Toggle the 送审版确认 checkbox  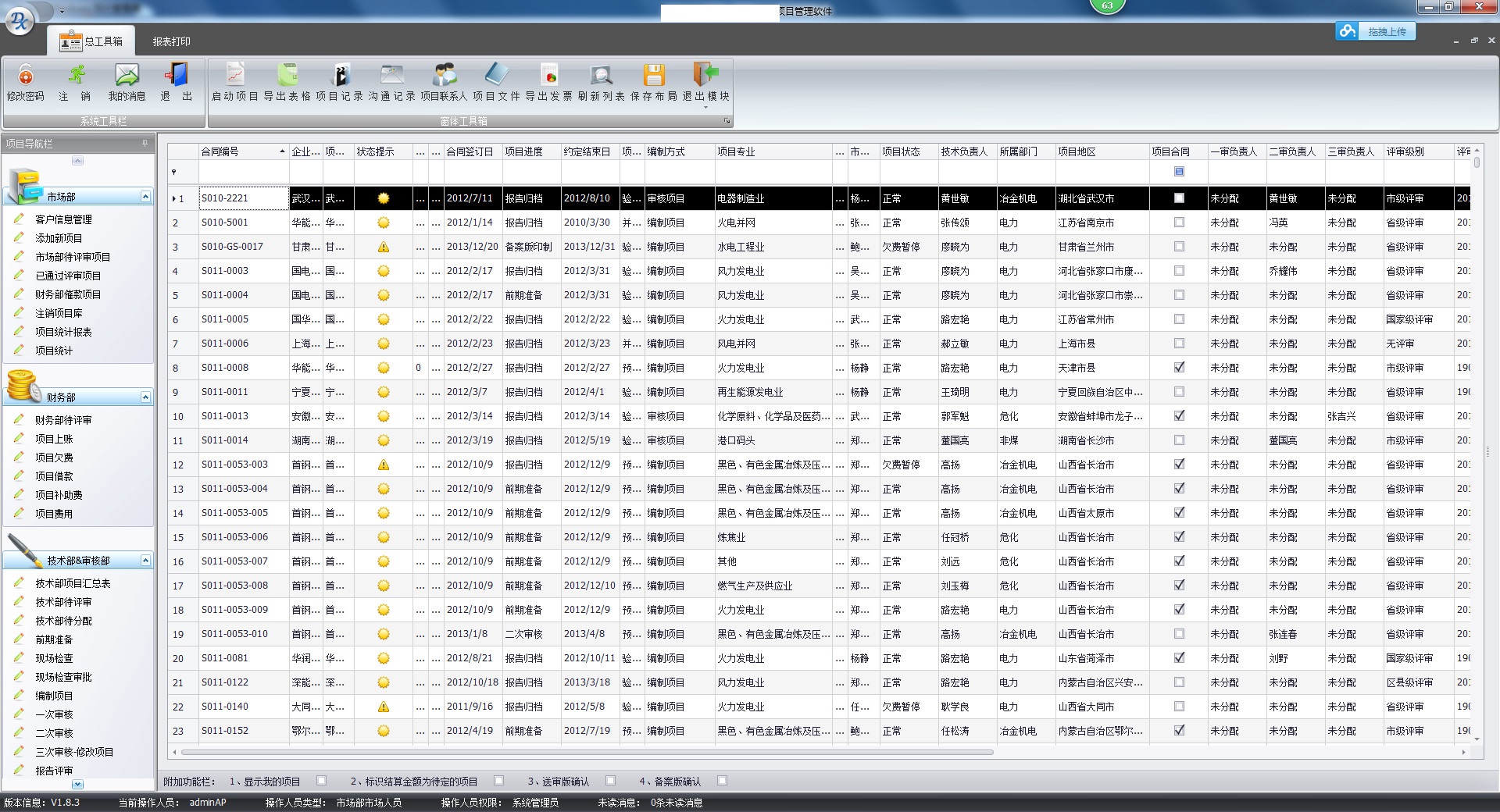click(610, 781)
